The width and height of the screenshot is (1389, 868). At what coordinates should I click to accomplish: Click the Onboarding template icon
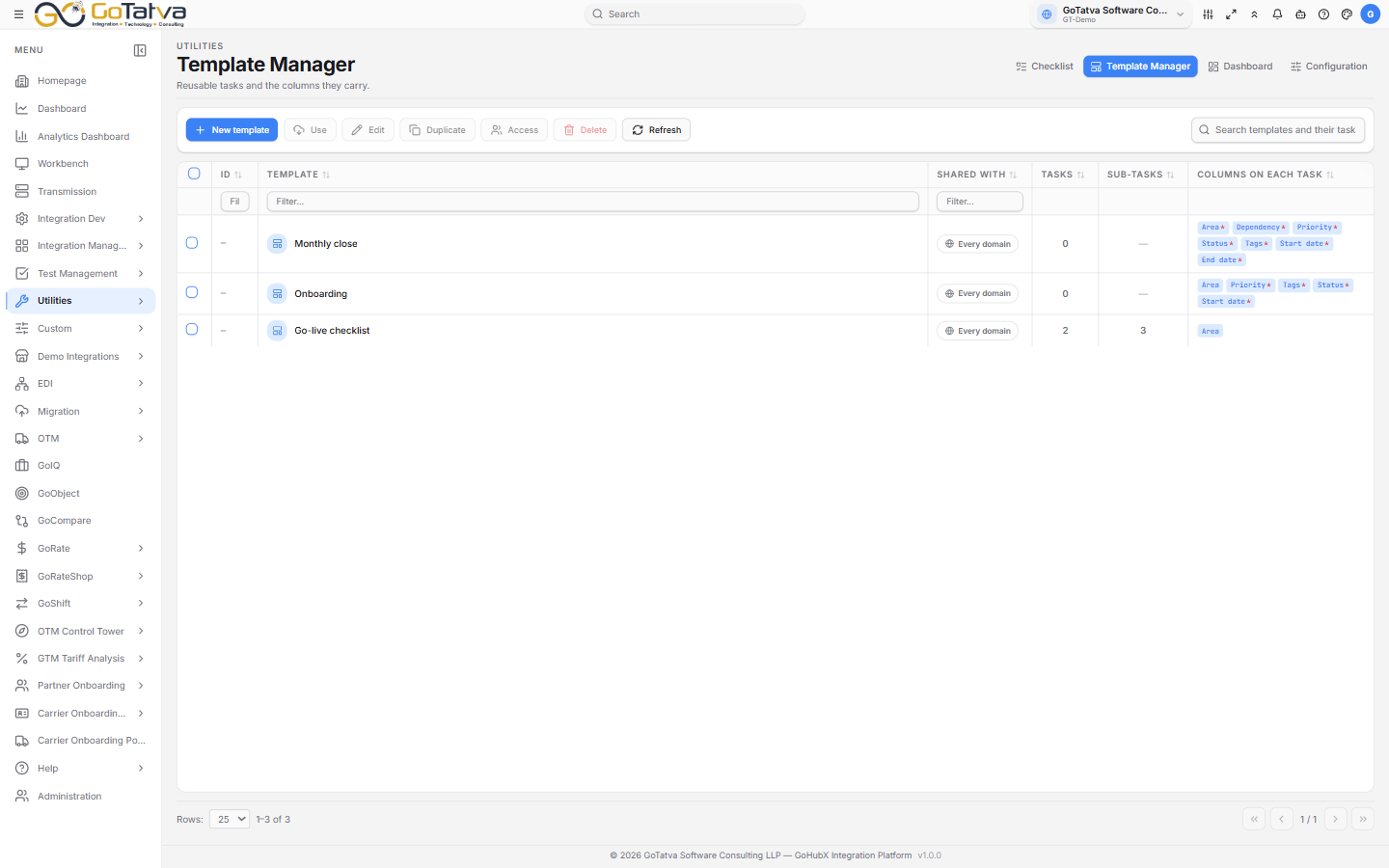click(x=277, y=294)
